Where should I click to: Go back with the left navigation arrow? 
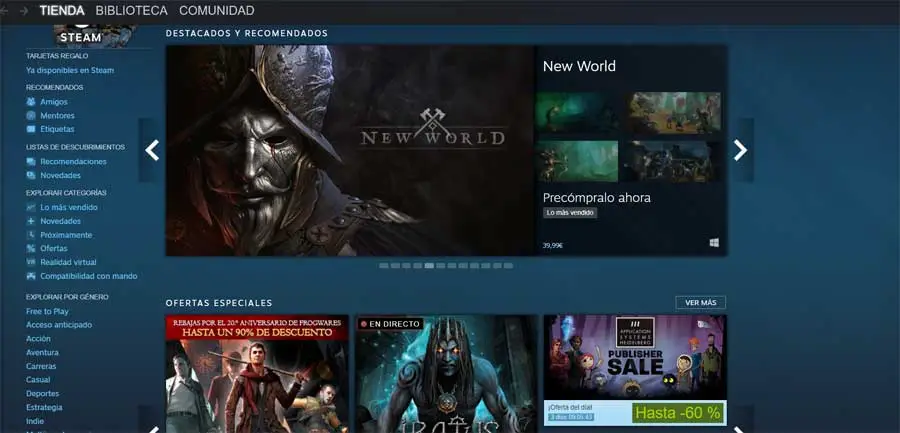coord(5,10)
